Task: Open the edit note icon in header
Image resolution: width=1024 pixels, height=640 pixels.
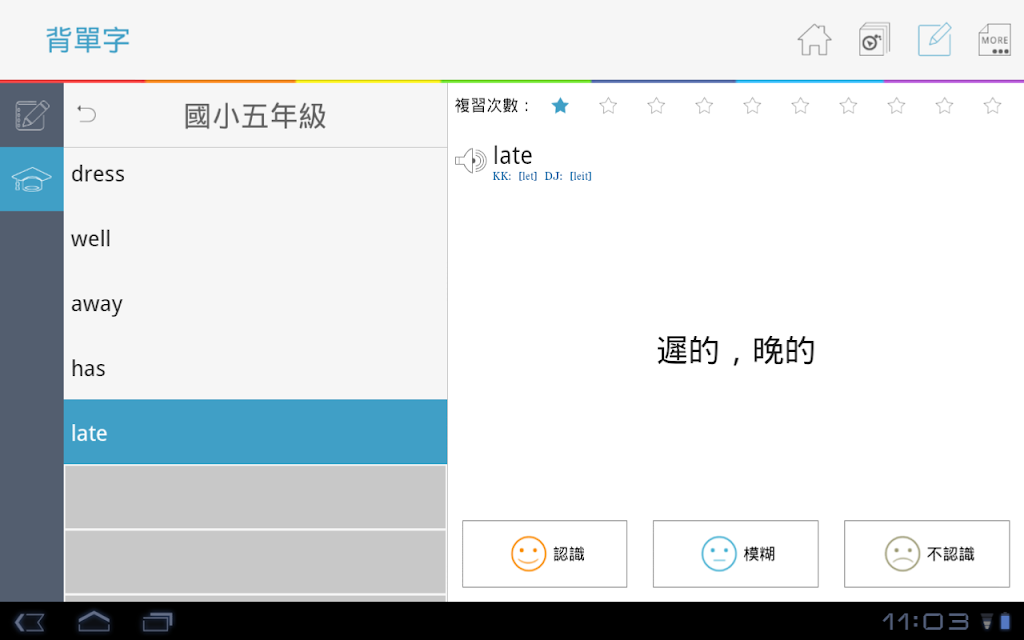Action: 935,40
